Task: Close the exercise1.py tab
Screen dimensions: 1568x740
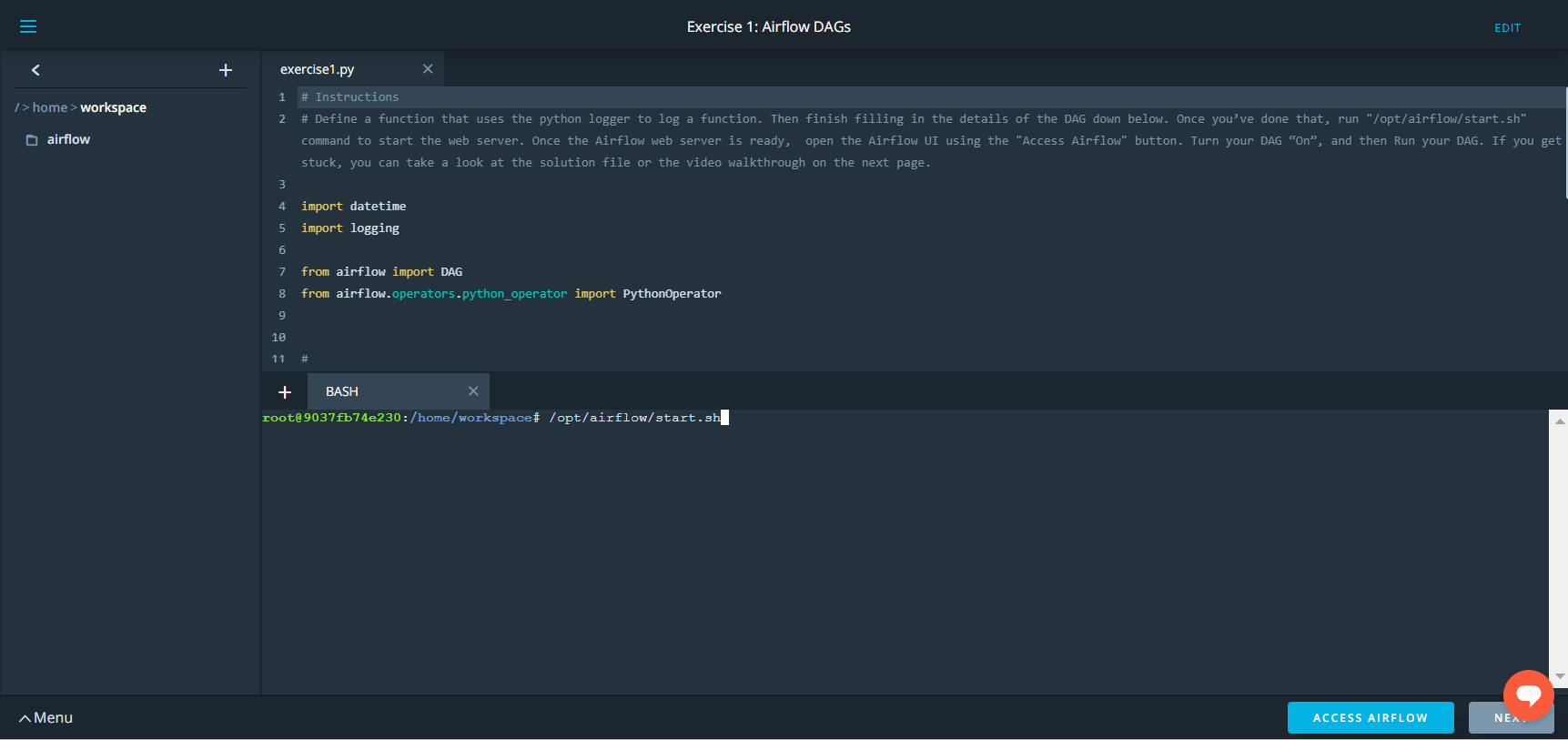Action: pyautogui.click(x=428, y=69)
